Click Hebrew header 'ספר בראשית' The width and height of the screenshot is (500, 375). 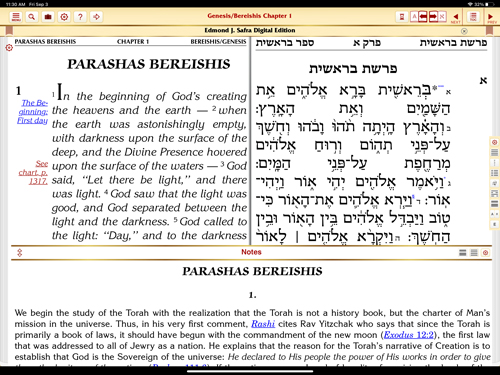click(x=285, y=43)
